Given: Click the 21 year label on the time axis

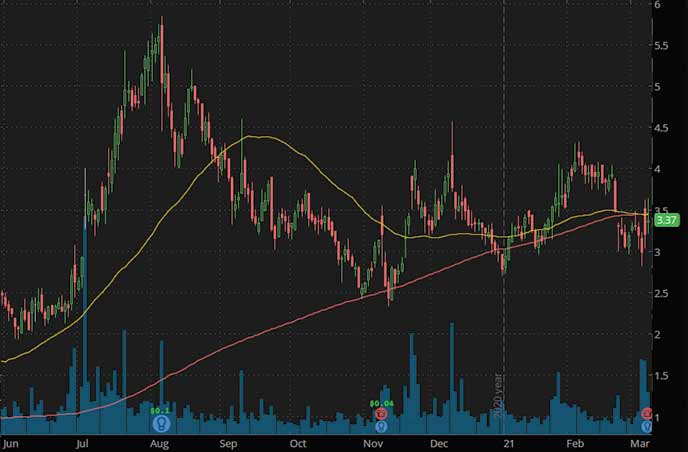Looking at the screenshot, I should tap(509, 444).
